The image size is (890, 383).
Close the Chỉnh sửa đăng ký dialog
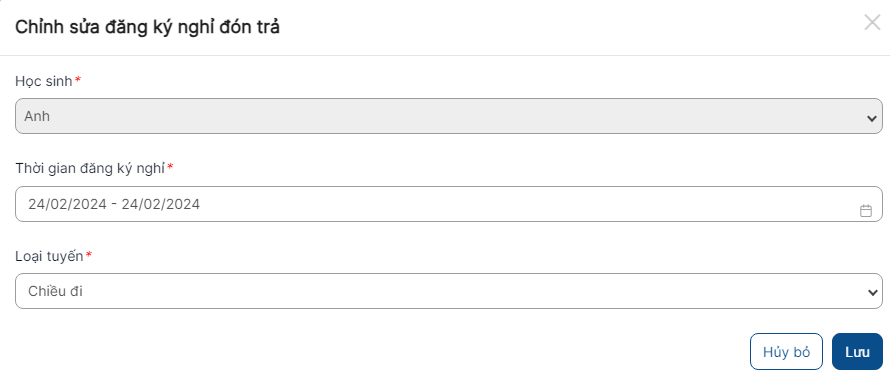click(x=872, y=23)
